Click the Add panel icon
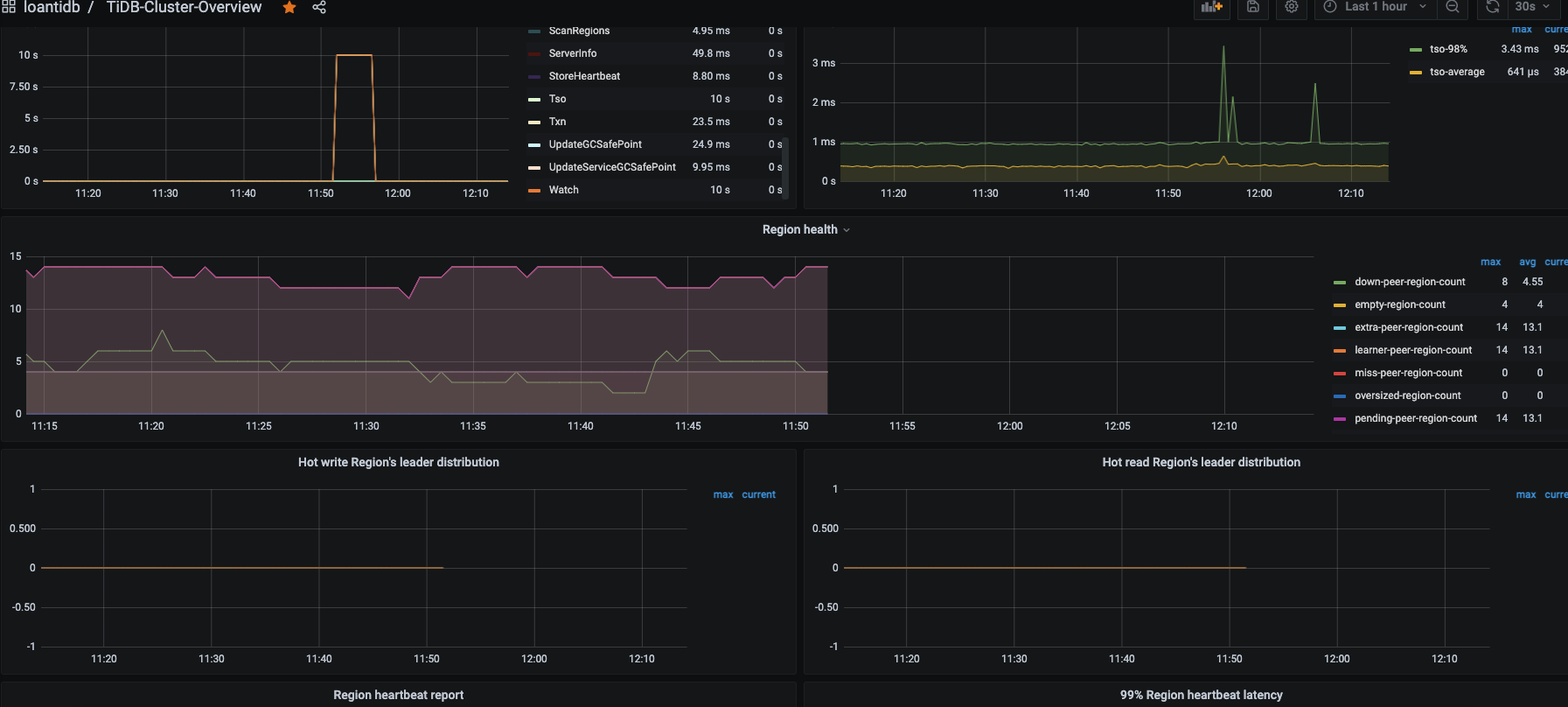Viewport: 1568px width, 707px height. click(1211, 7)
